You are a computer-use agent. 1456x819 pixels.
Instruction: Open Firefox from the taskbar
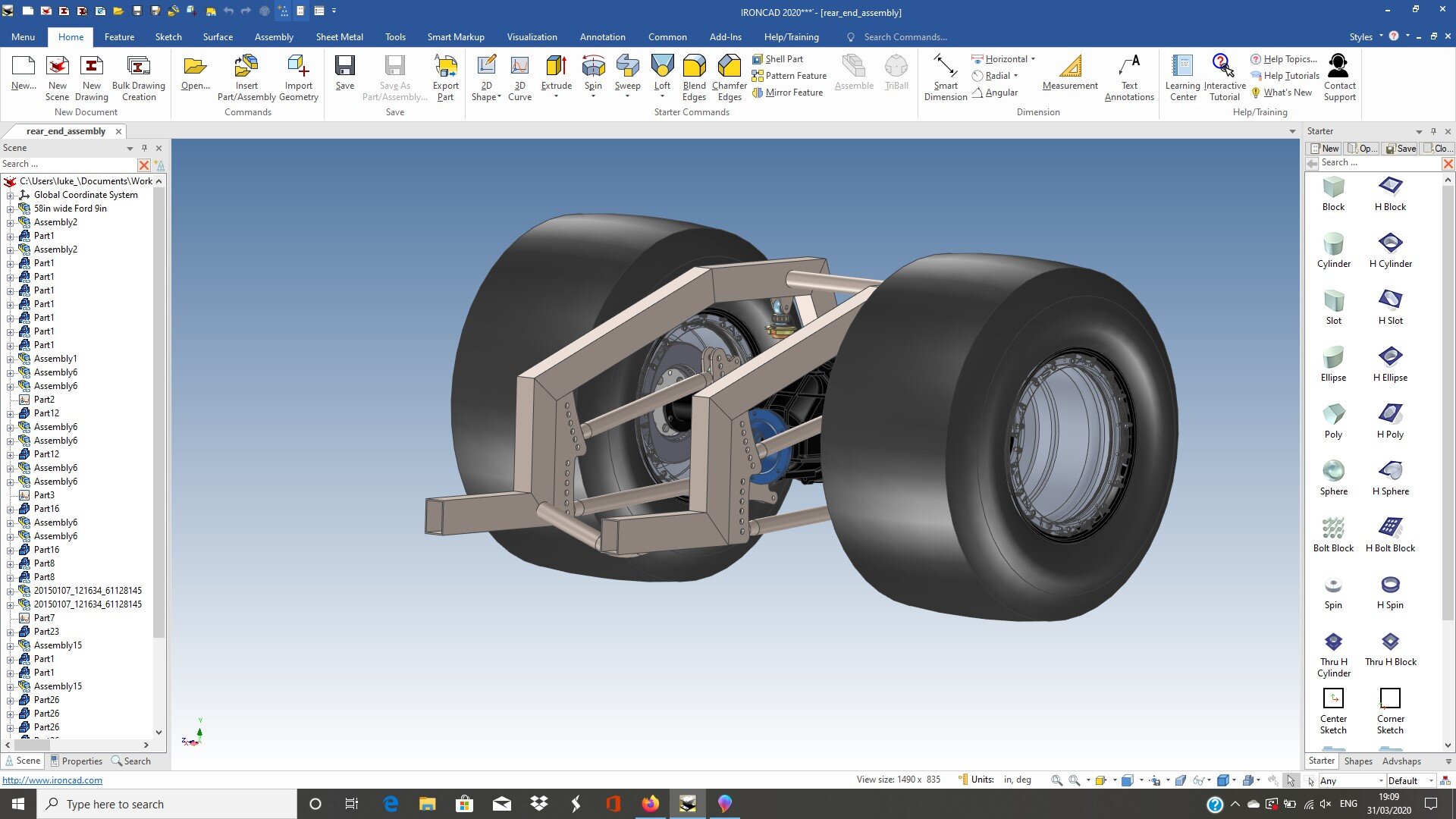click(650, 804)
